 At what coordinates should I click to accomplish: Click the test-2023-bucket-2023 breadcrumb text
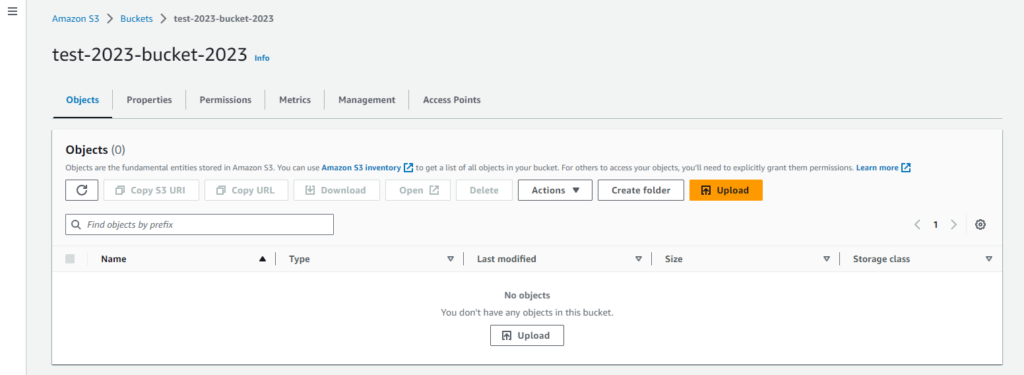[x=223, y=19]
